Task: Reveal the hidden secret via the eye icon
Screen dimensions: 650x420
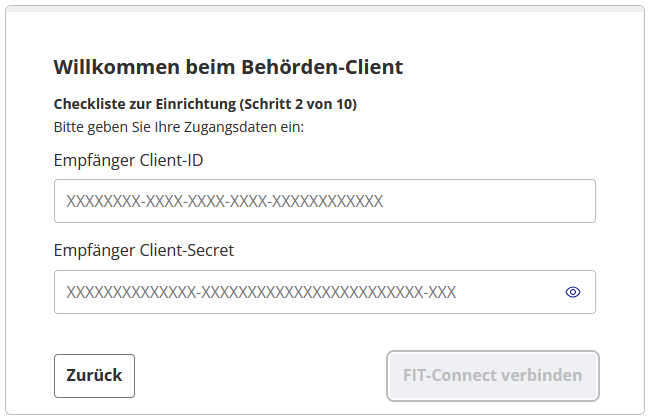Action: (x=573, y=292)
